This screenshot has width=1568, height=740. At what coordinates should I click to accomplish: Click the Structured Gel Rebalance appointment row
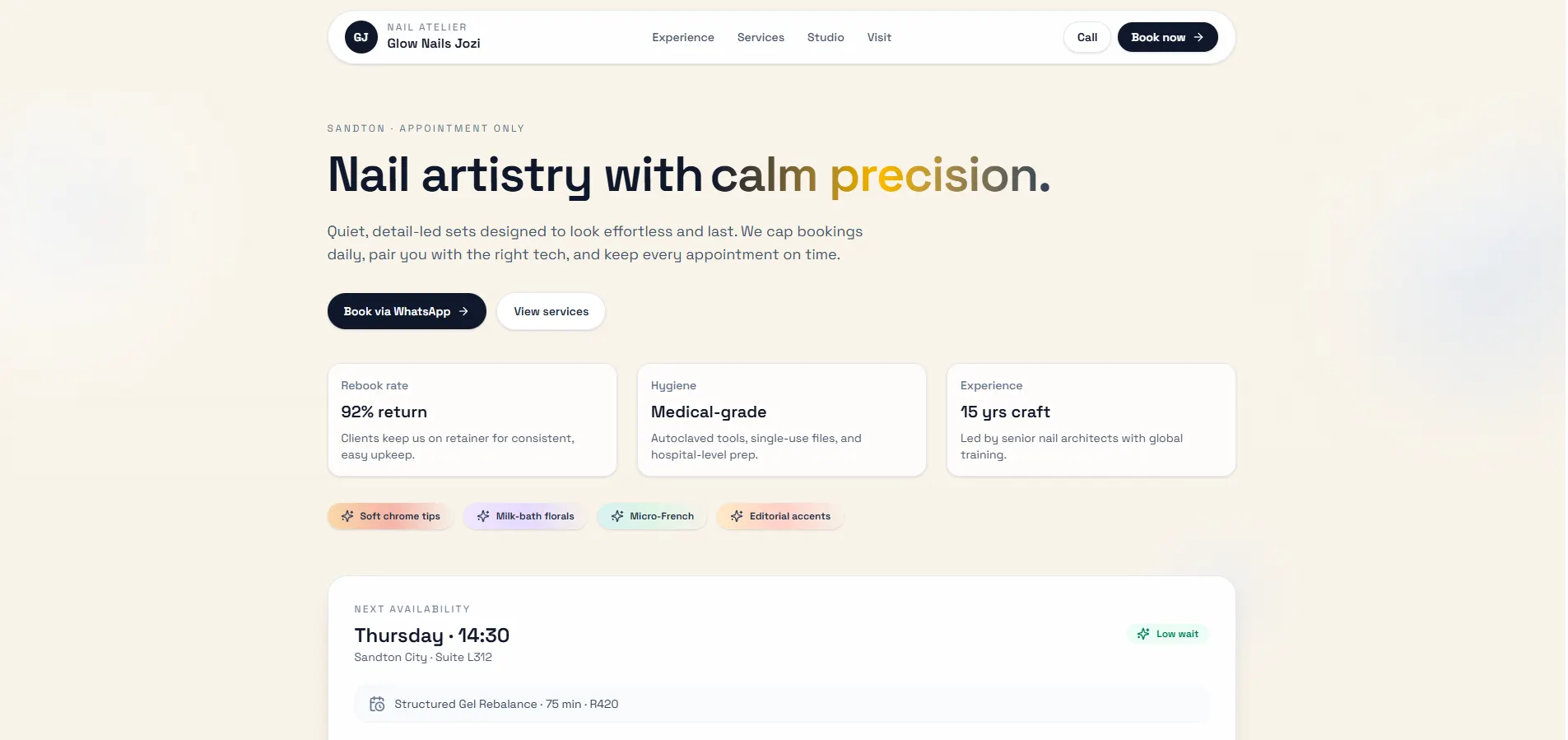782,705
